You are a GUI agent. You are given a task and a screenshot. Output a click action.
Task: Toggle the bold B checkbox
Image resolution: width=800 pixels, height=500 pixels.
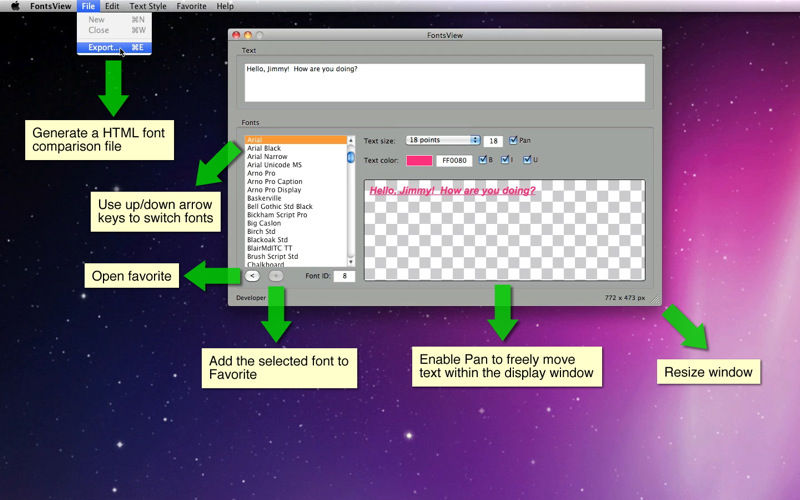tap(483, 160)
